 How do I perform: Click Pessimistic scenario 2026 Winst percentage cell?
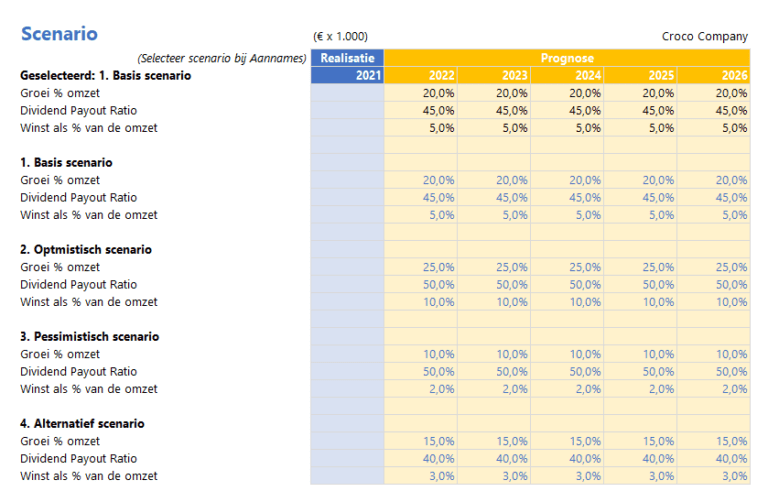point(713,389)
